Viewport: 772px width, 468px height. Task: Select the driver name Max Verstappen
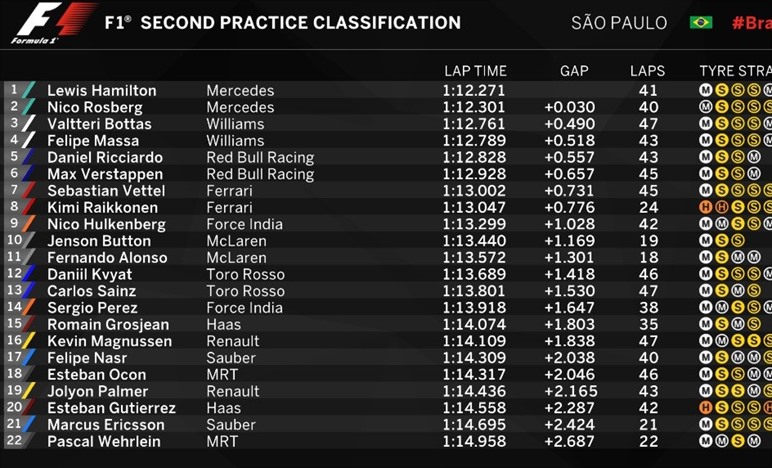pos(105,174)
